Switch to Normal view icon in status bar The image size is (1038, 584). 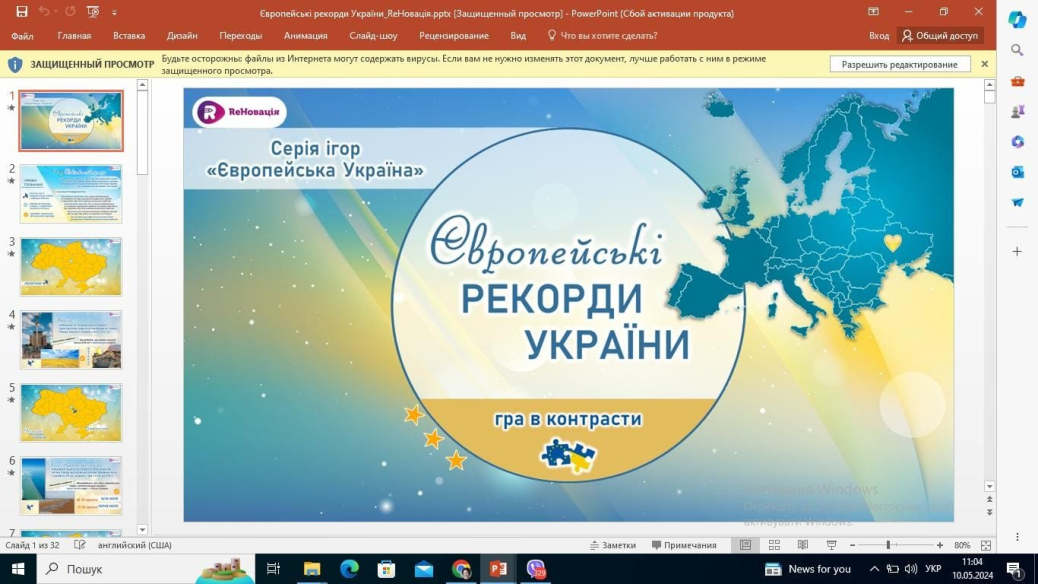745,545
